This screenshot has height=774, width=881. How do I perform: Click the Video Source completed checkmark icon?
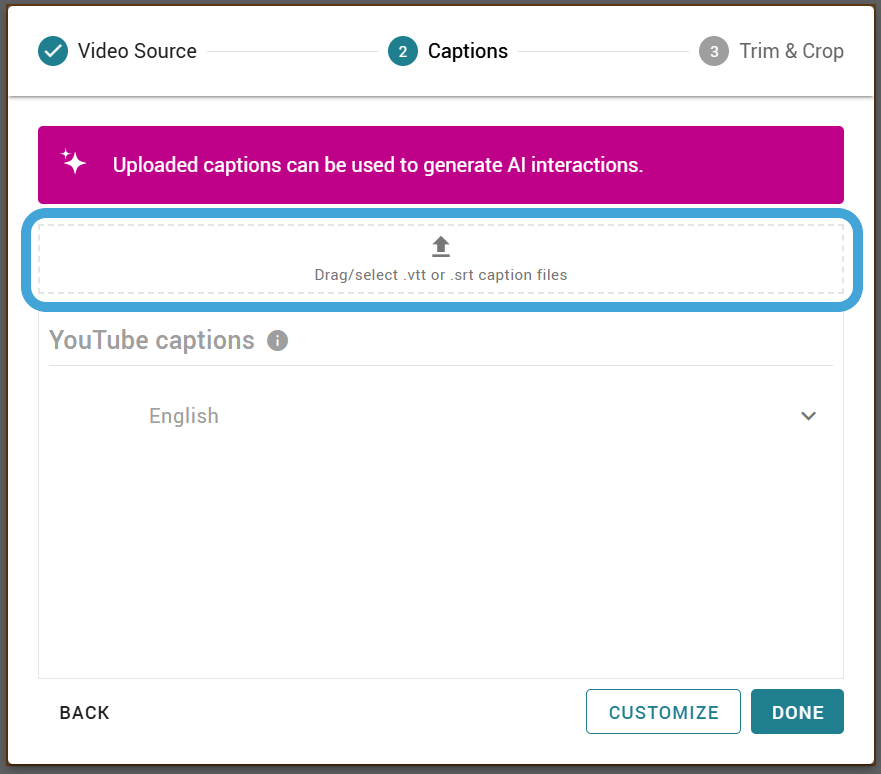tap(53, 51)
